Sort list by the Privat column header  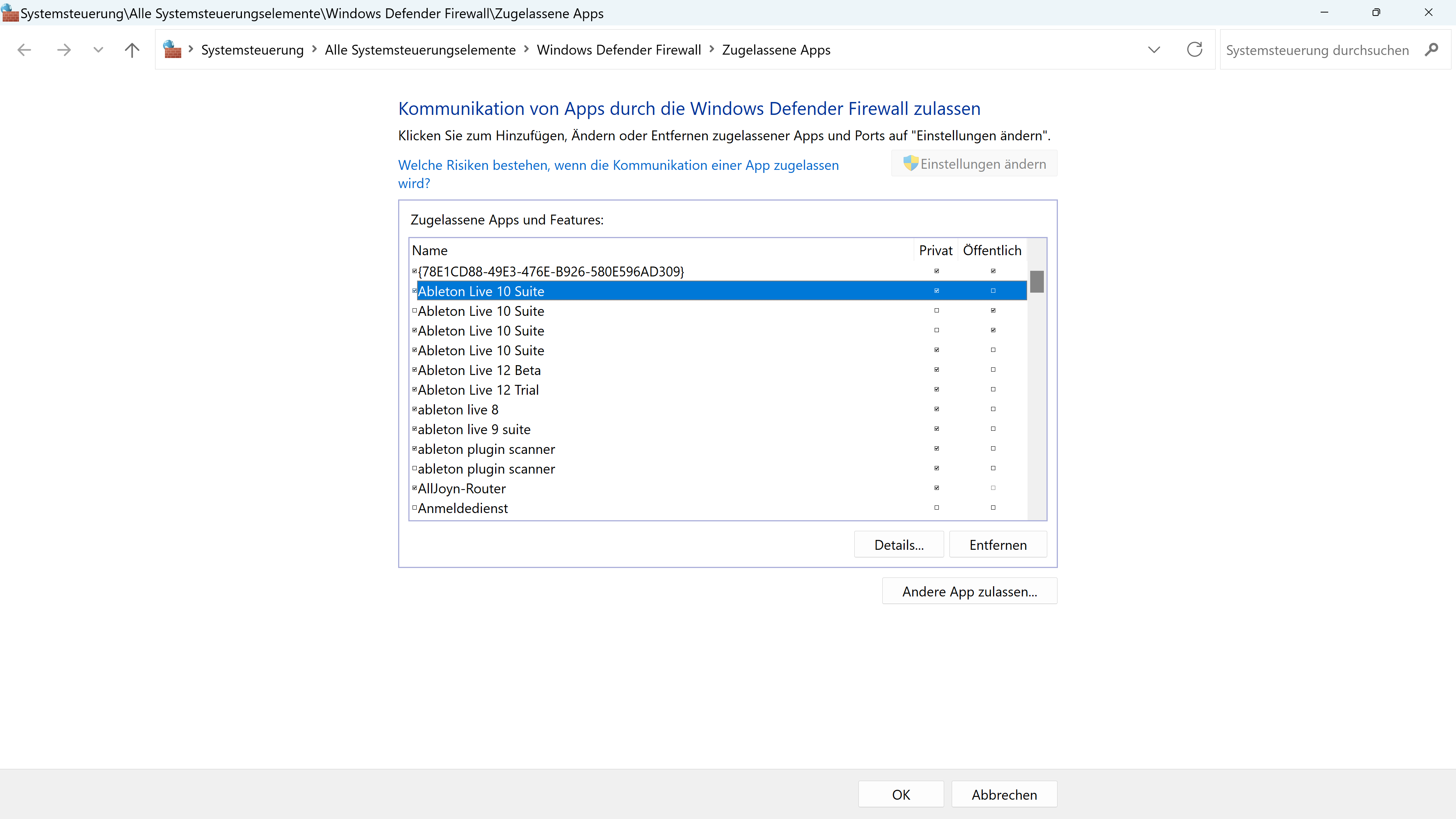click(935, 250)
